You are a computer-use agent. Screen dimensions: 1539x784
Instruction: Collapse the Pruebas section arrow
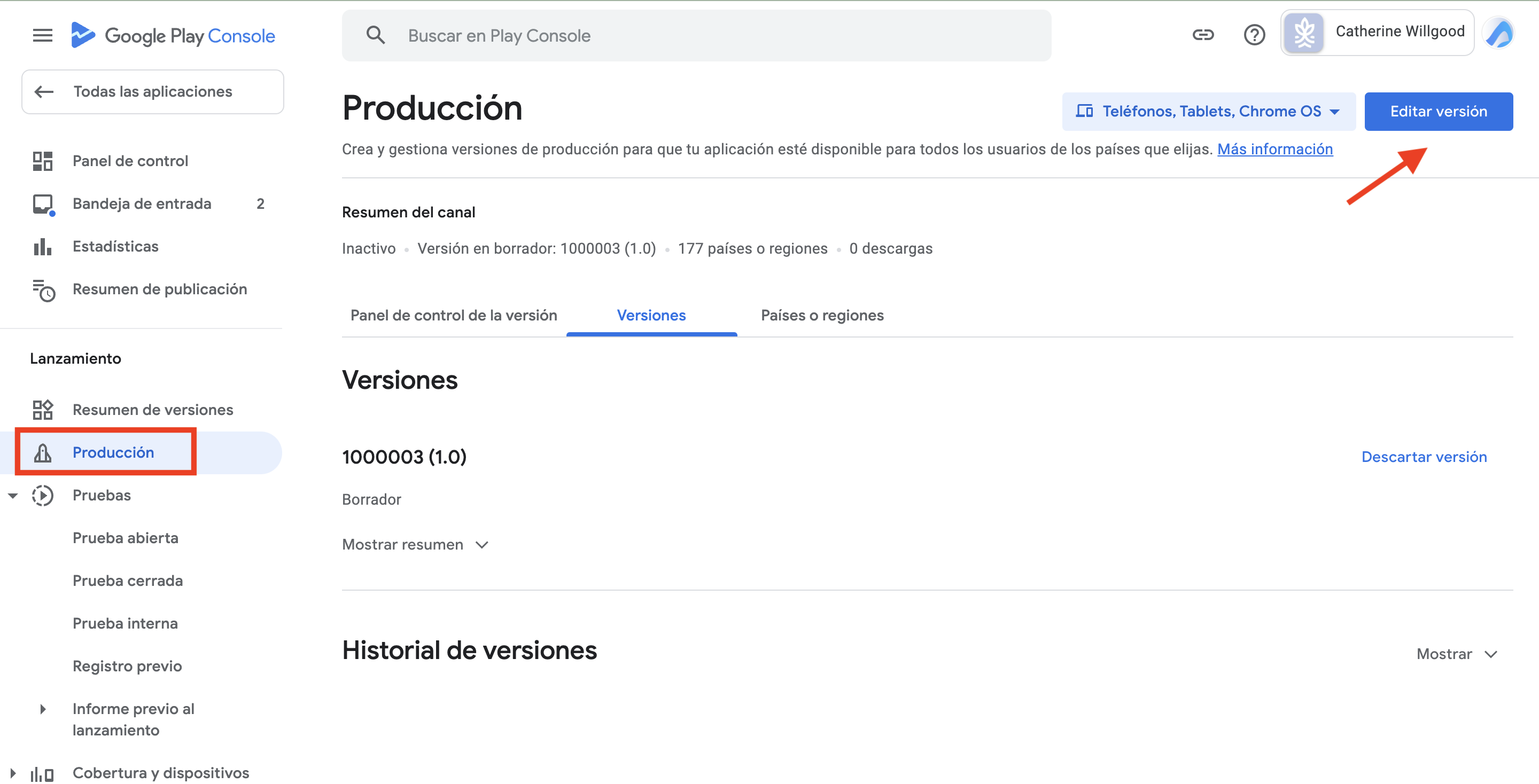pos(12,496)
